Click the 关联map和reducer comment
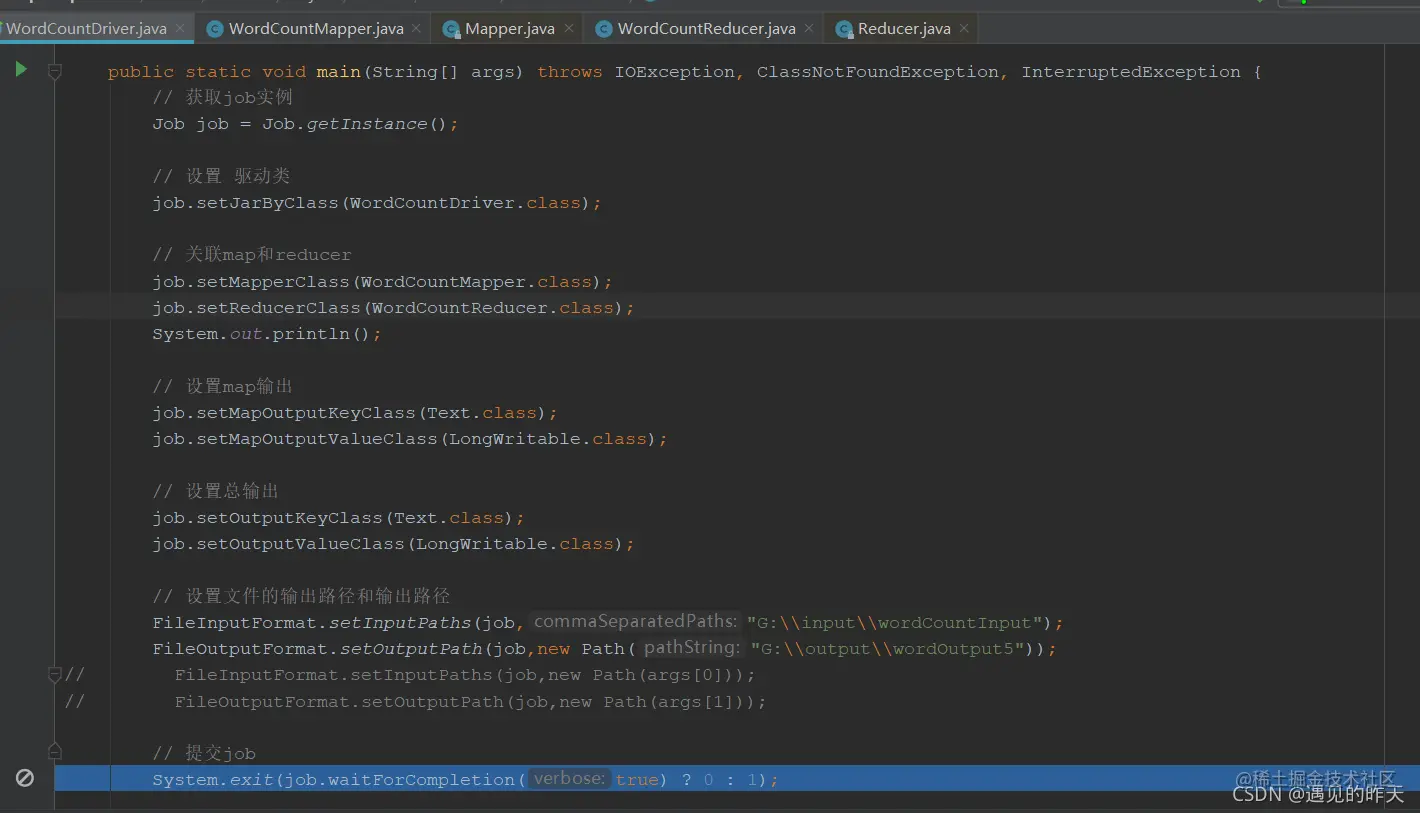 (x=252, y=255)
